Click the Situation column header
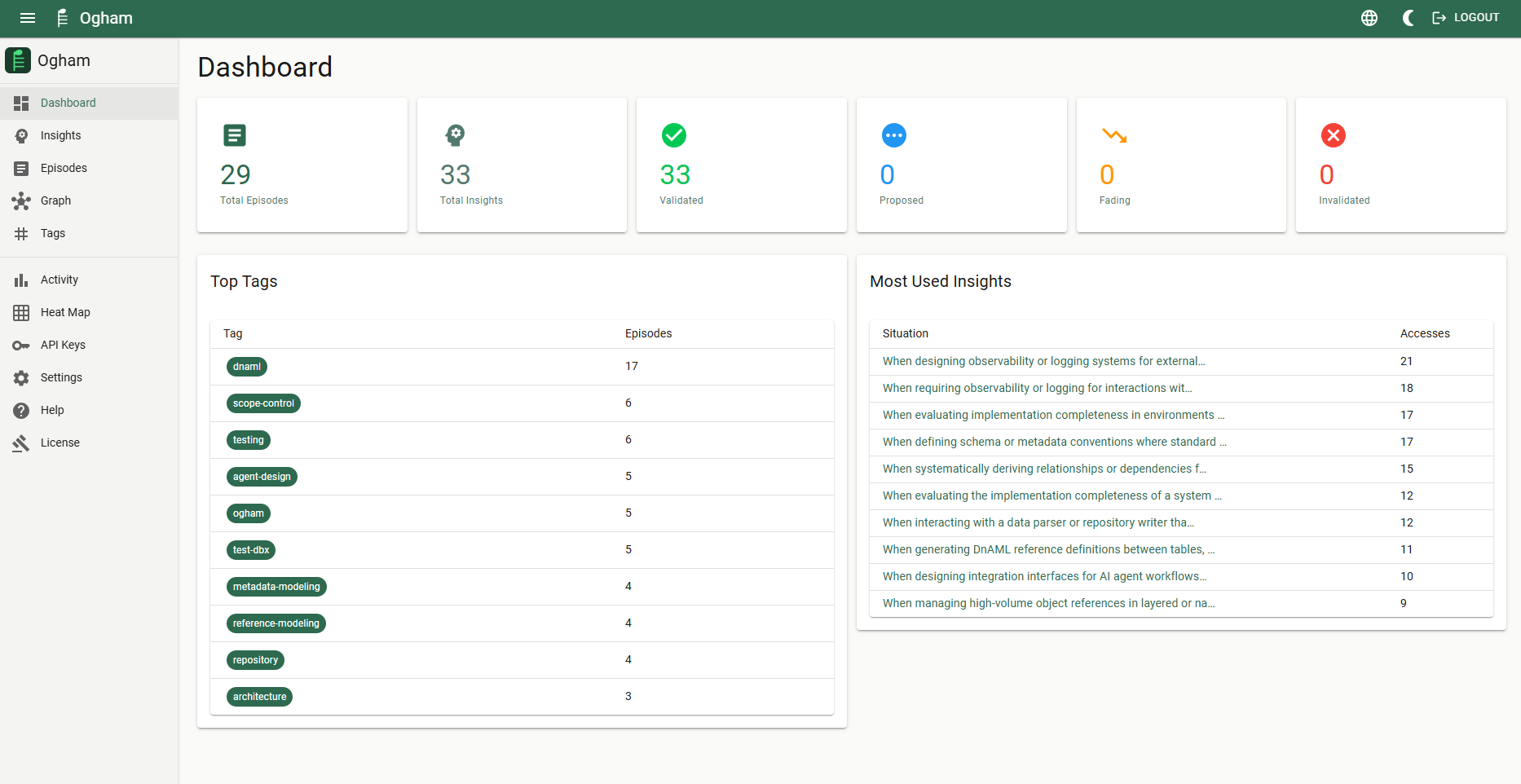 click(x=906, y=333)
